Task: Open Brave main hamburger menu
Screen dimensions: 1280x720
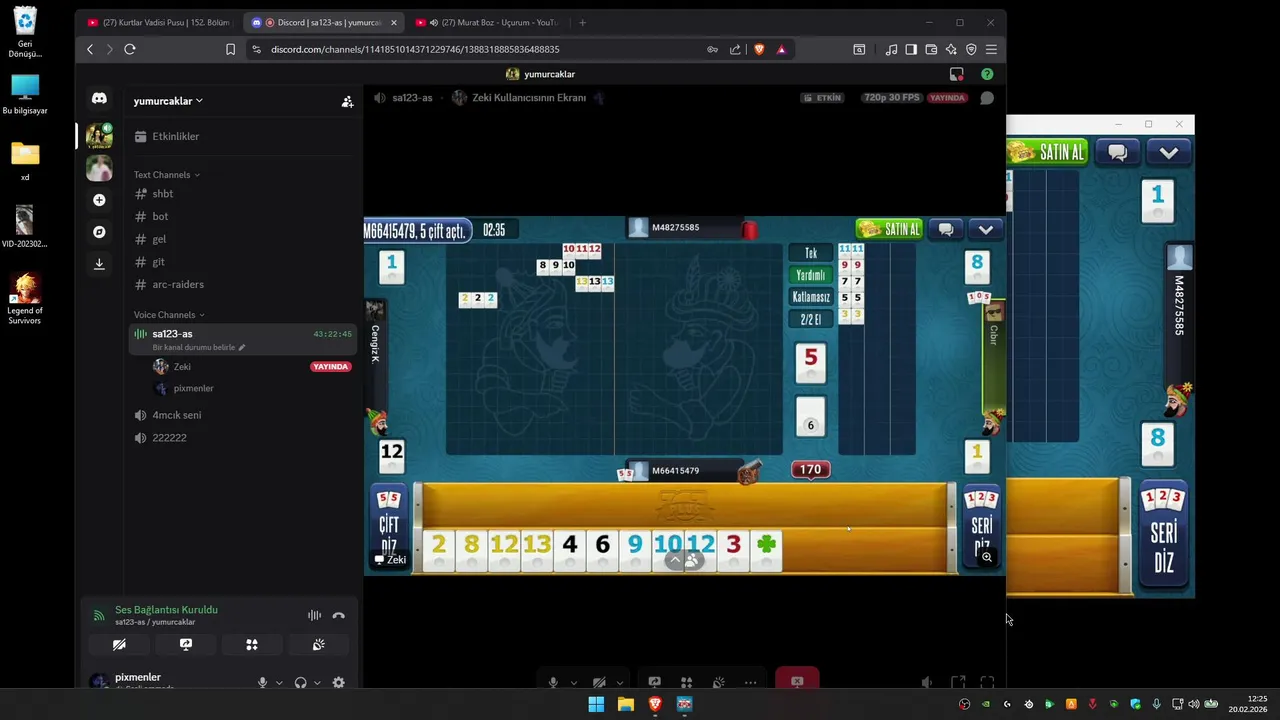Action: [x=991, y=49]
